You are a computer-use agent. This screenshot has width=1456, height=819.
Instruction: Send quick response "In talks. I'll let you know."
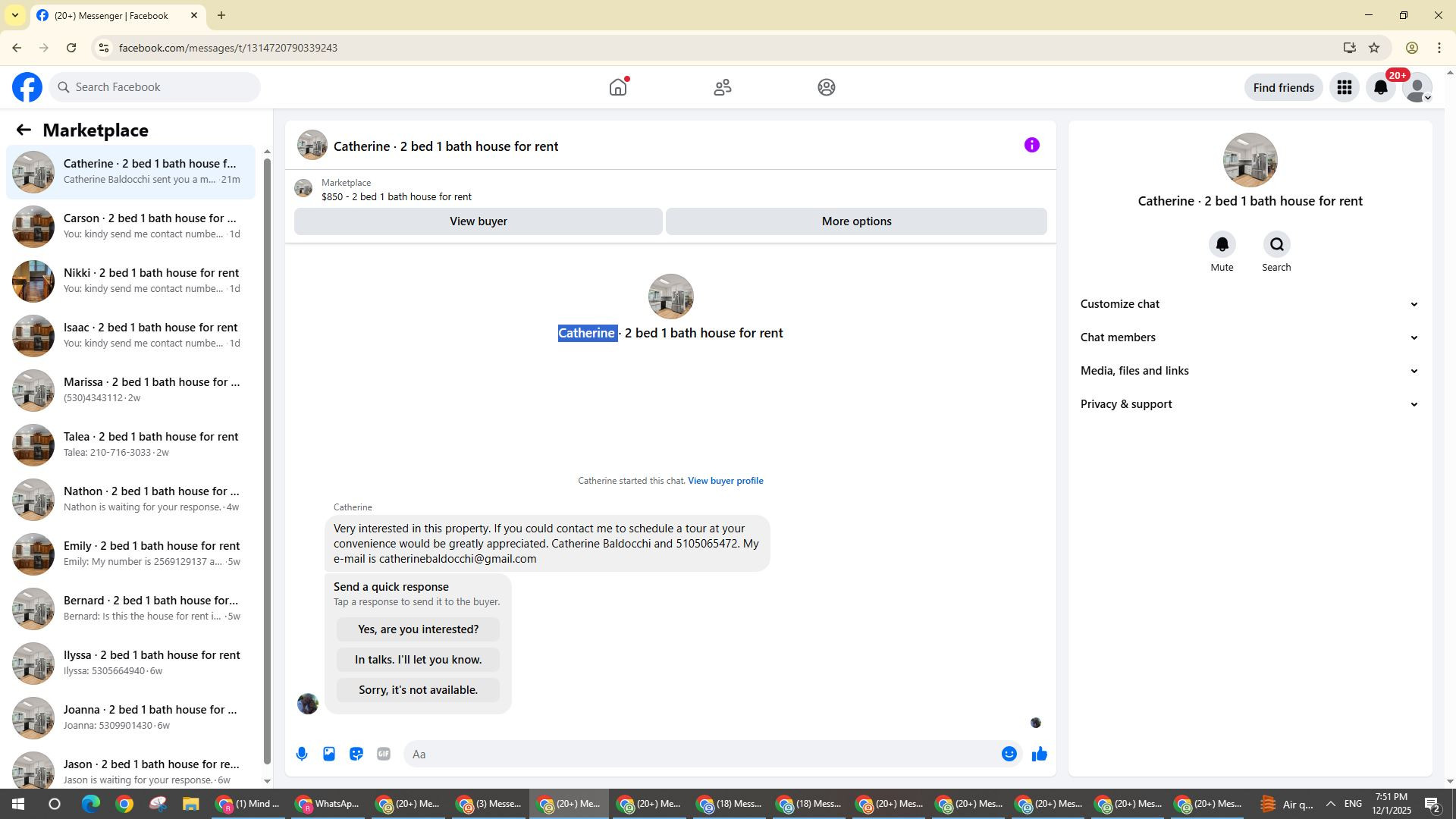(418, 660)
